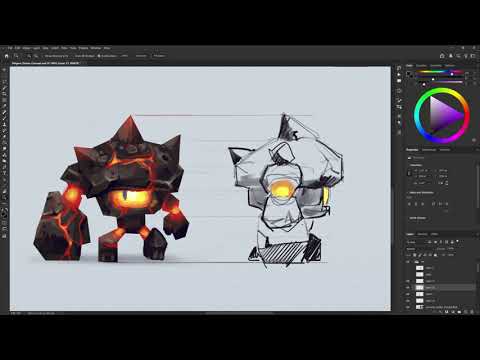
Task: Open the Edit menu
Action: 17,48
